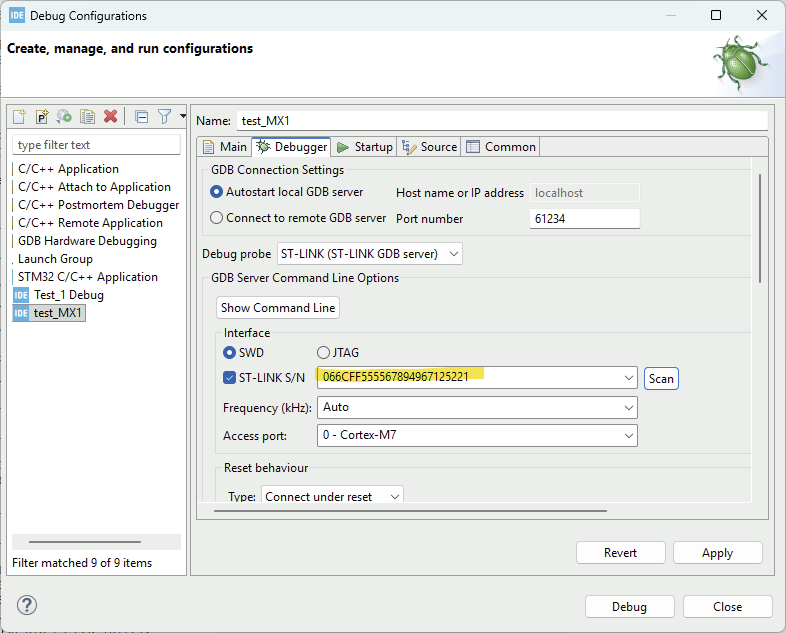
Task: Delete the selected launch configuration
Action: 110,117
